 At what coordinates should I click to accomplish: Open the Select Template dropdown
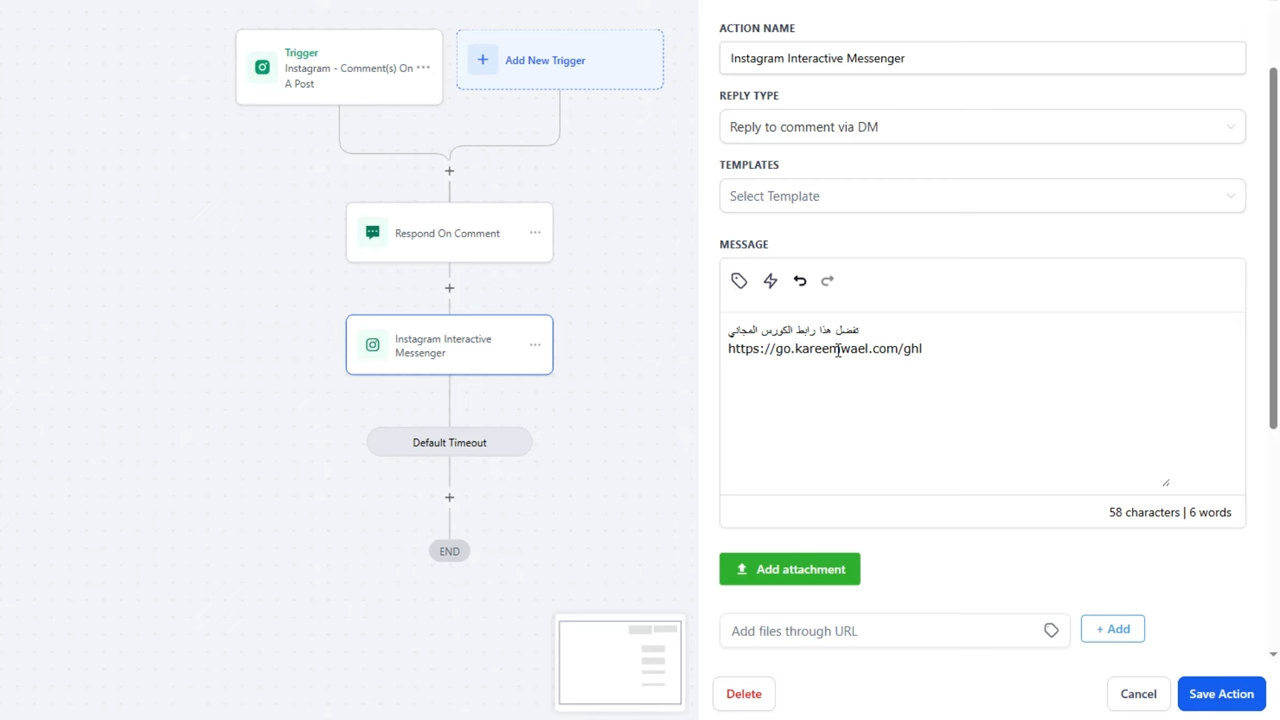pyautogui.click(x=982, y=196)
